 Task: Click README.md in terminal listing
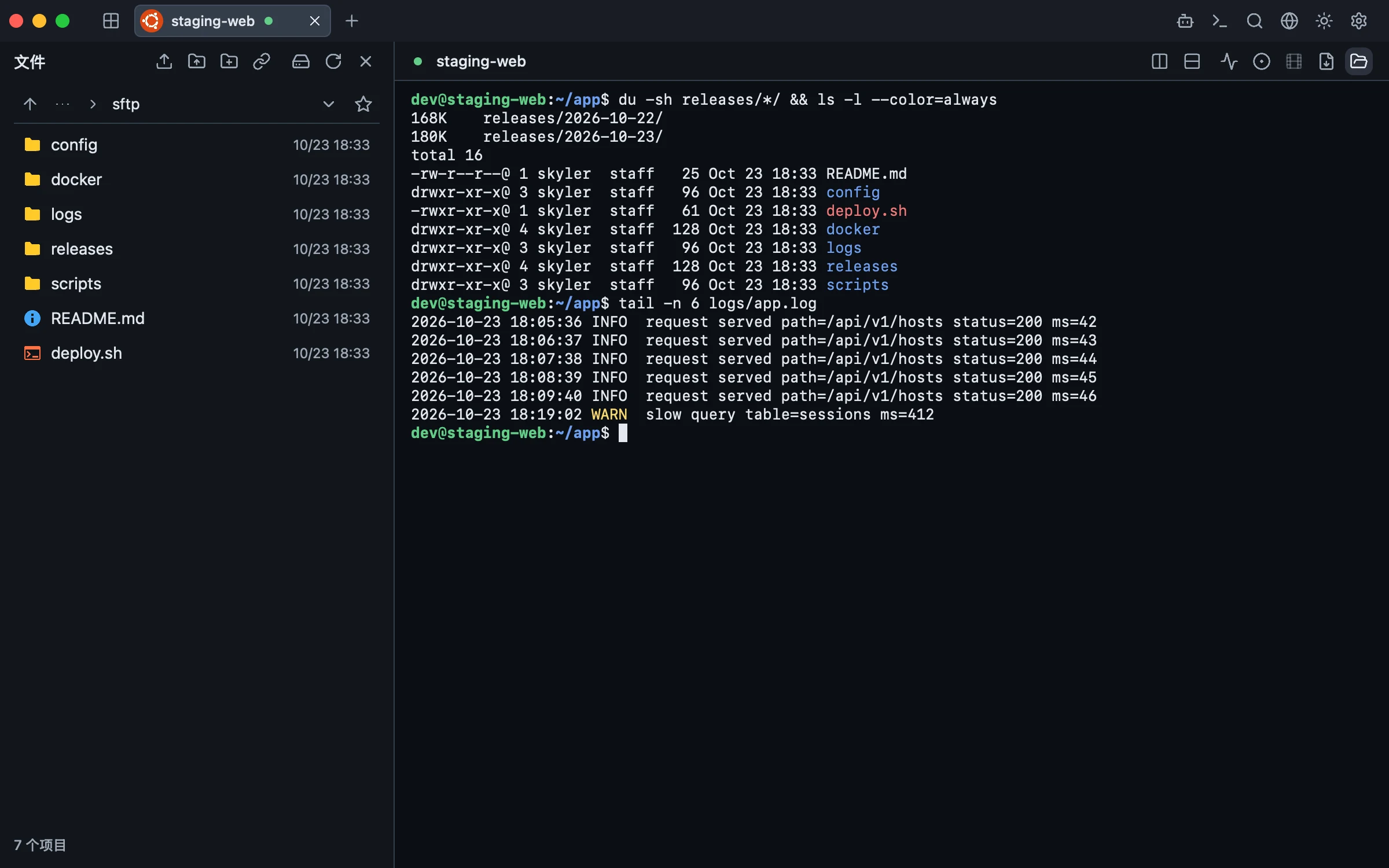click(866, 174)
